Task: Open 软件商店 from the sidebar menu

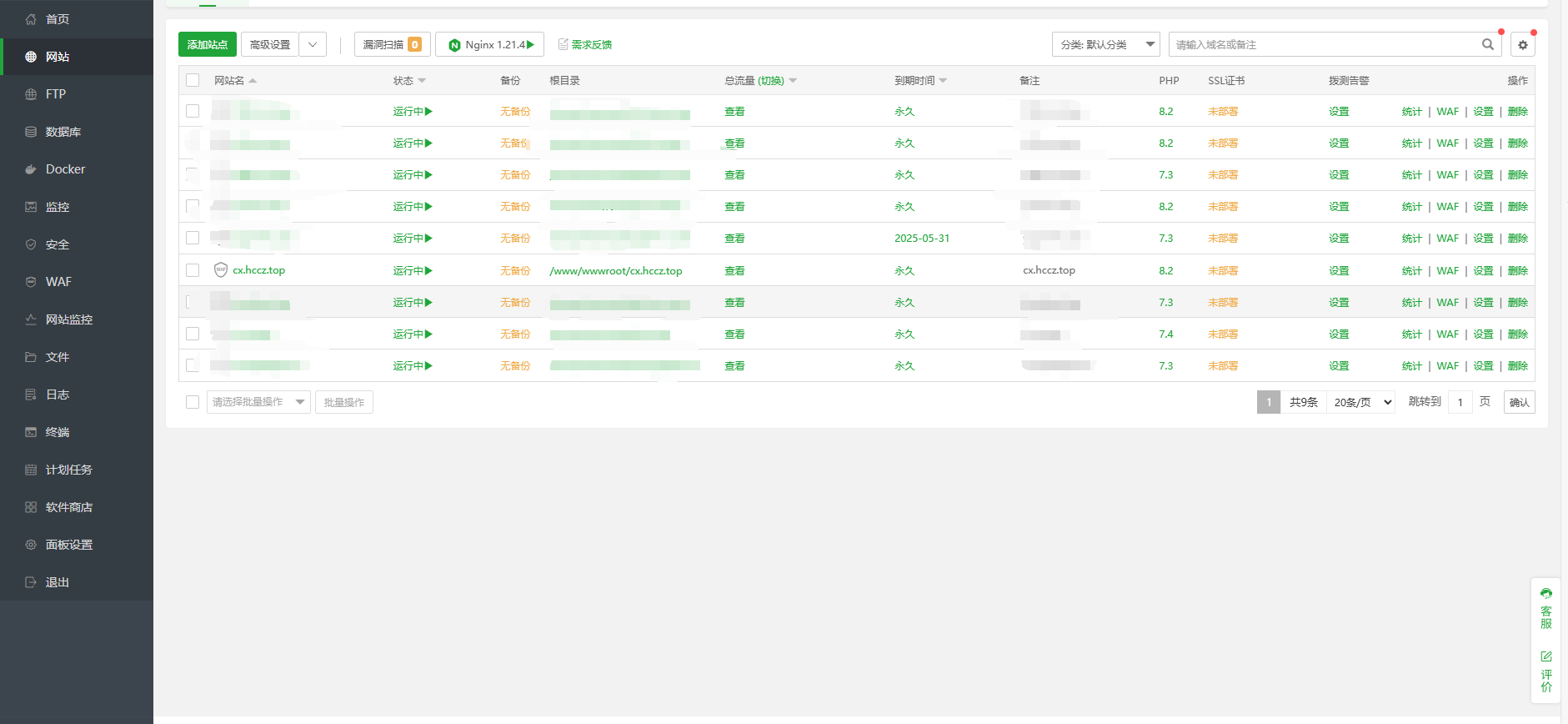Action: [x=68, y=507]
